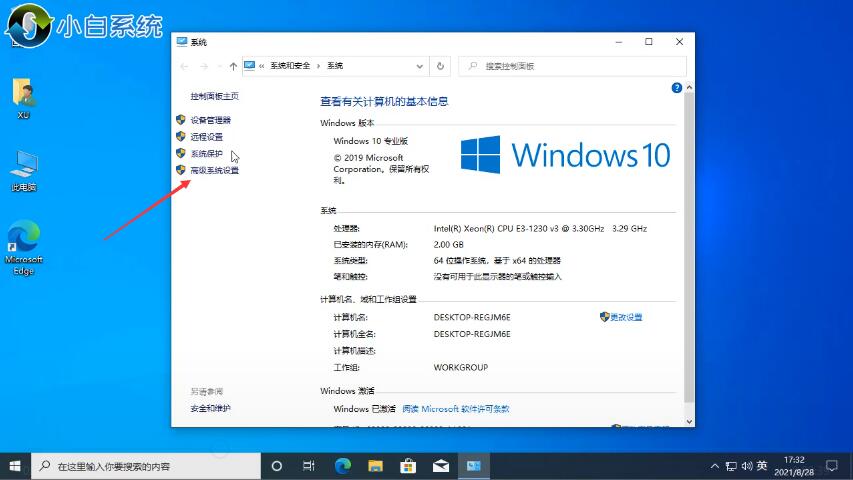Select Control Panel taskbar button
The image size is (853, 480).
pos(473,466)
